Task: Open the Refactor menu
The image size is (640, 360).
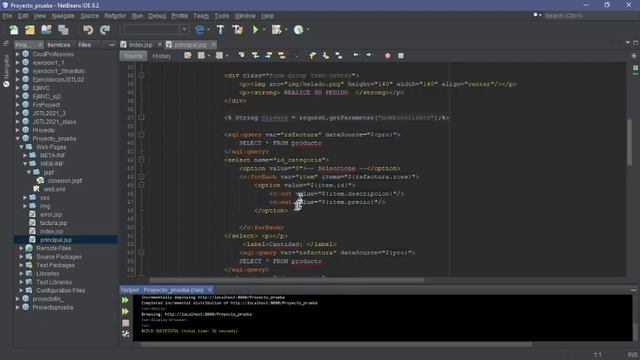Action: tap(115, 16)
